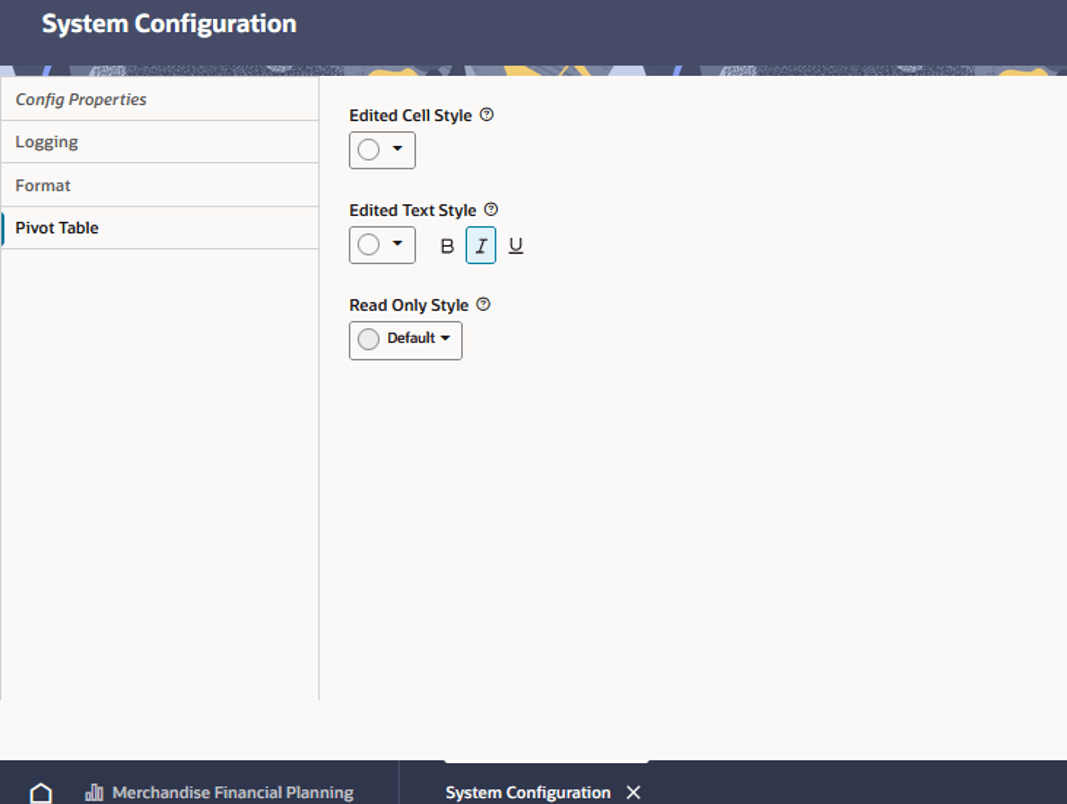Expand the Edited Cell Style dropdown arrow
Image resolution: width=1067 pixels, height=804 pixels.
397,149
